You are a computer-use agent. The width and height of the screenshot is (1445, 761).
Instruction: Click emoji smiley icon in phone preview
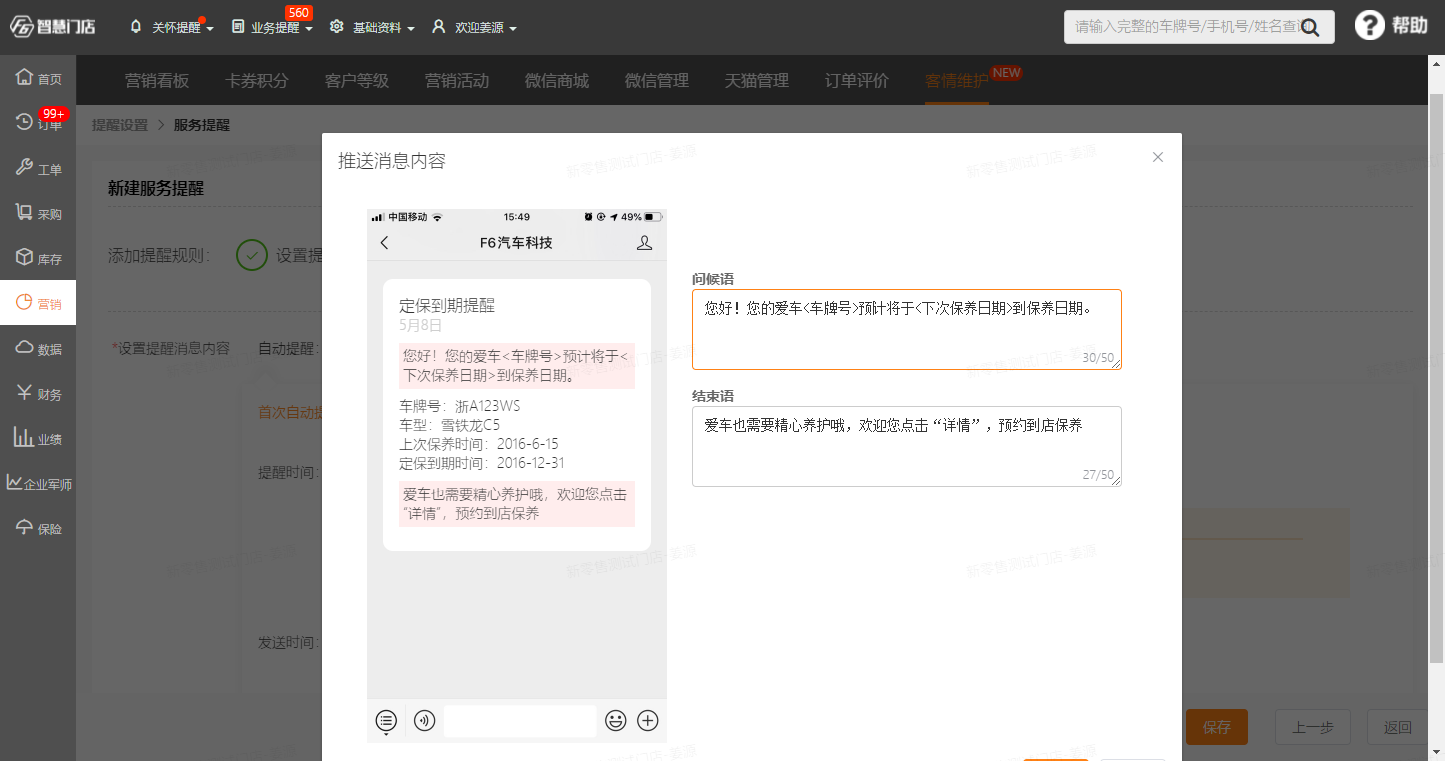click(616, 720)
